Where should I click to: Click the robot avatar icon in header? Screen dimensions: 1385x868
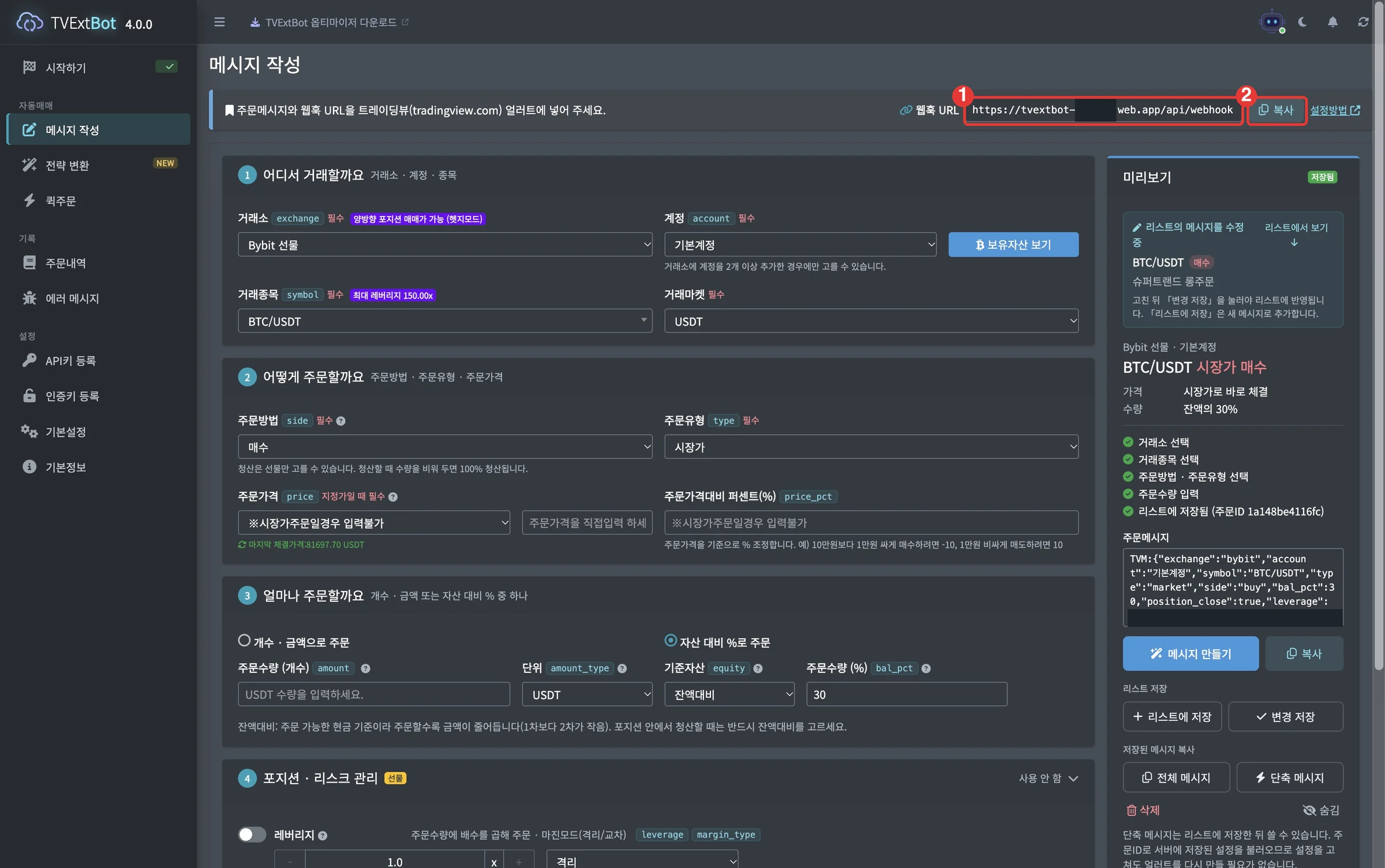(1272, 22)
